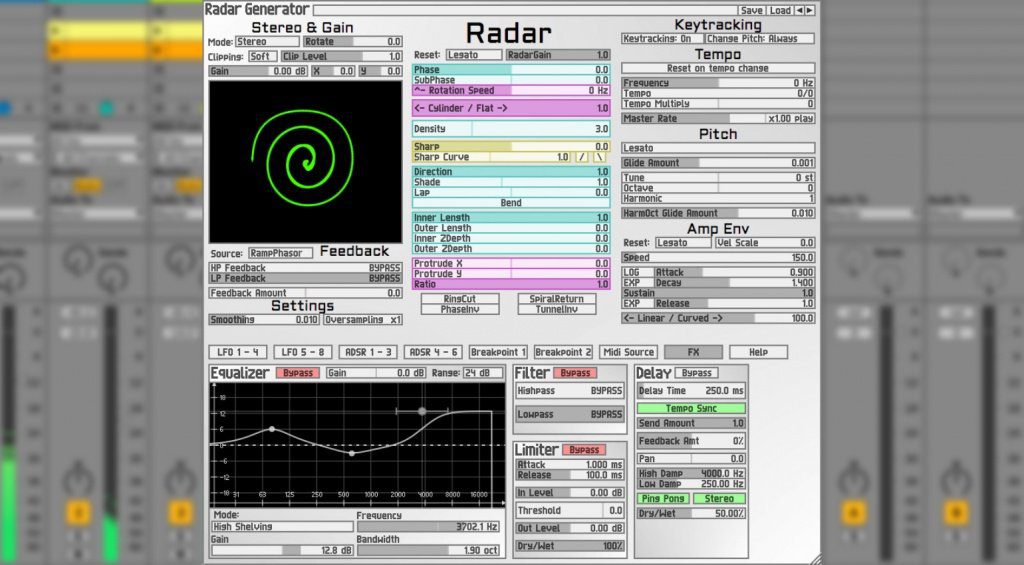Toggle the Equalizer Bypass button

298,373
